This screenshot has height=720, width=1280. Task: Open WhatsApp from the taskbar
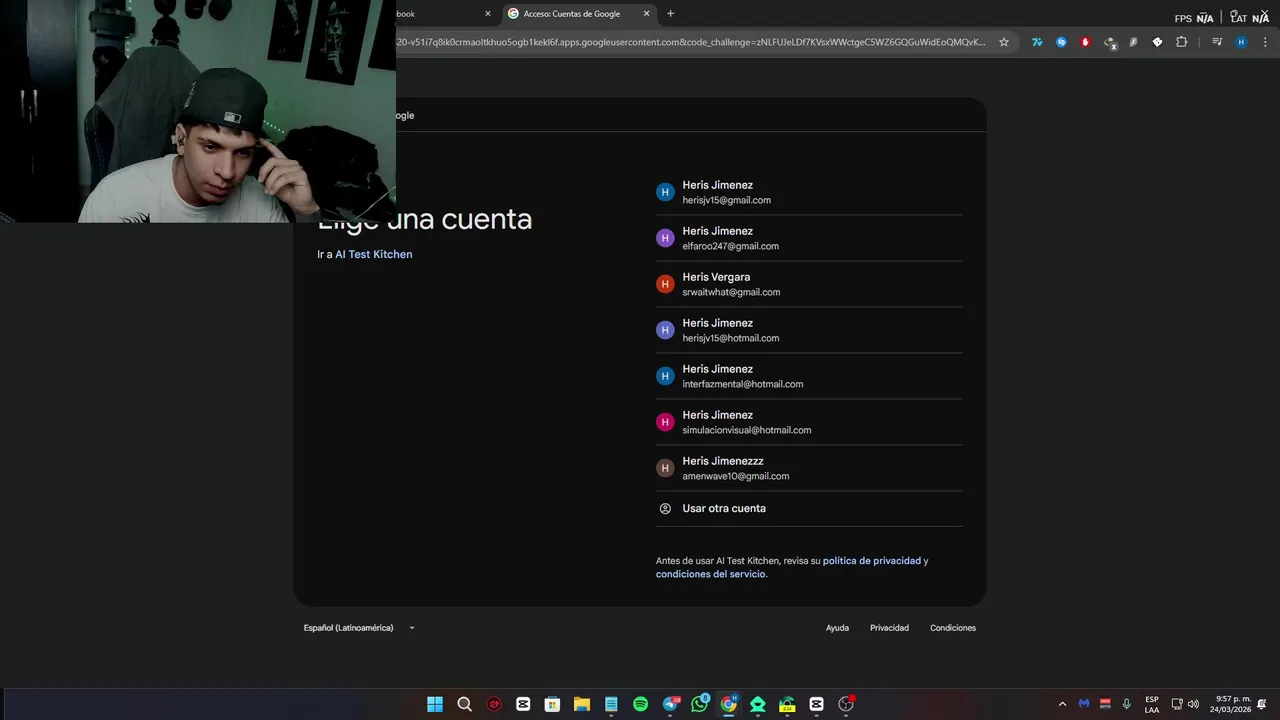tap(699, 704)
